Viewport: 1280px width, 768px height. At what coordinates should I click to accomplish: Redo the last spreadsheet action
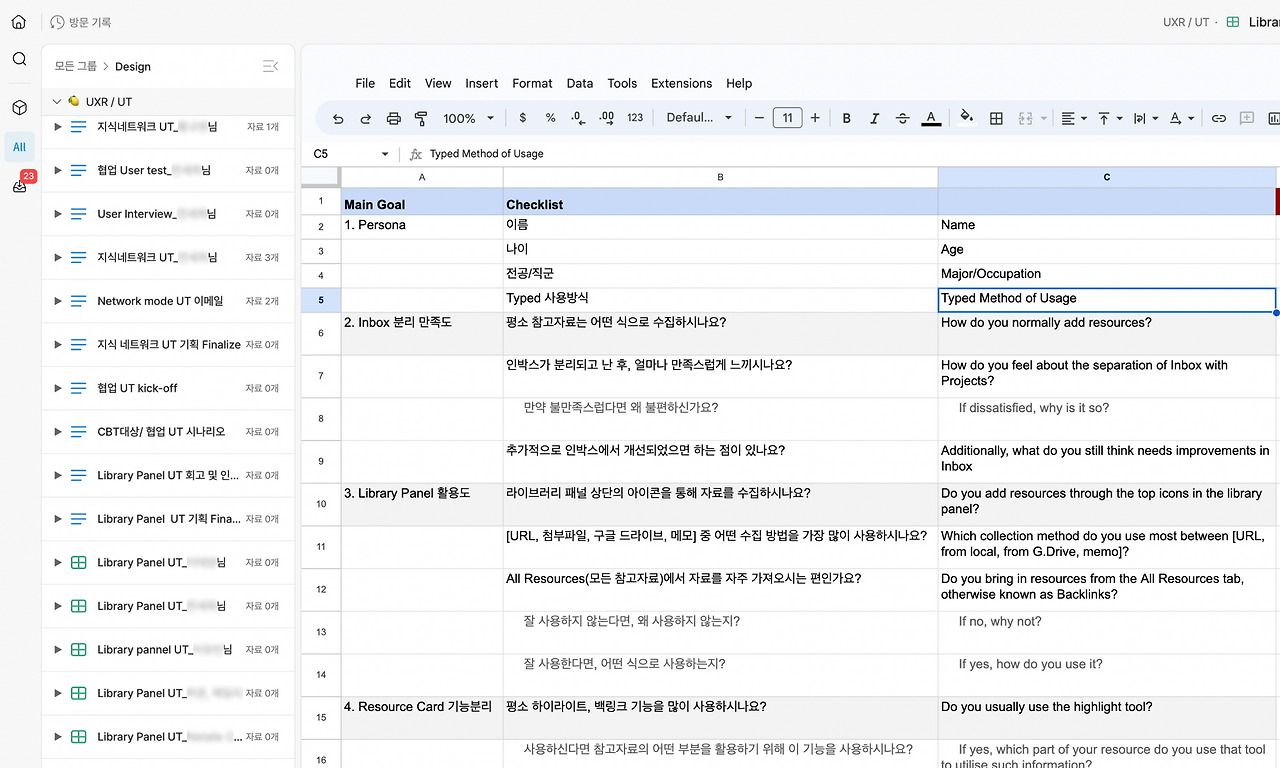pos(366,118)
